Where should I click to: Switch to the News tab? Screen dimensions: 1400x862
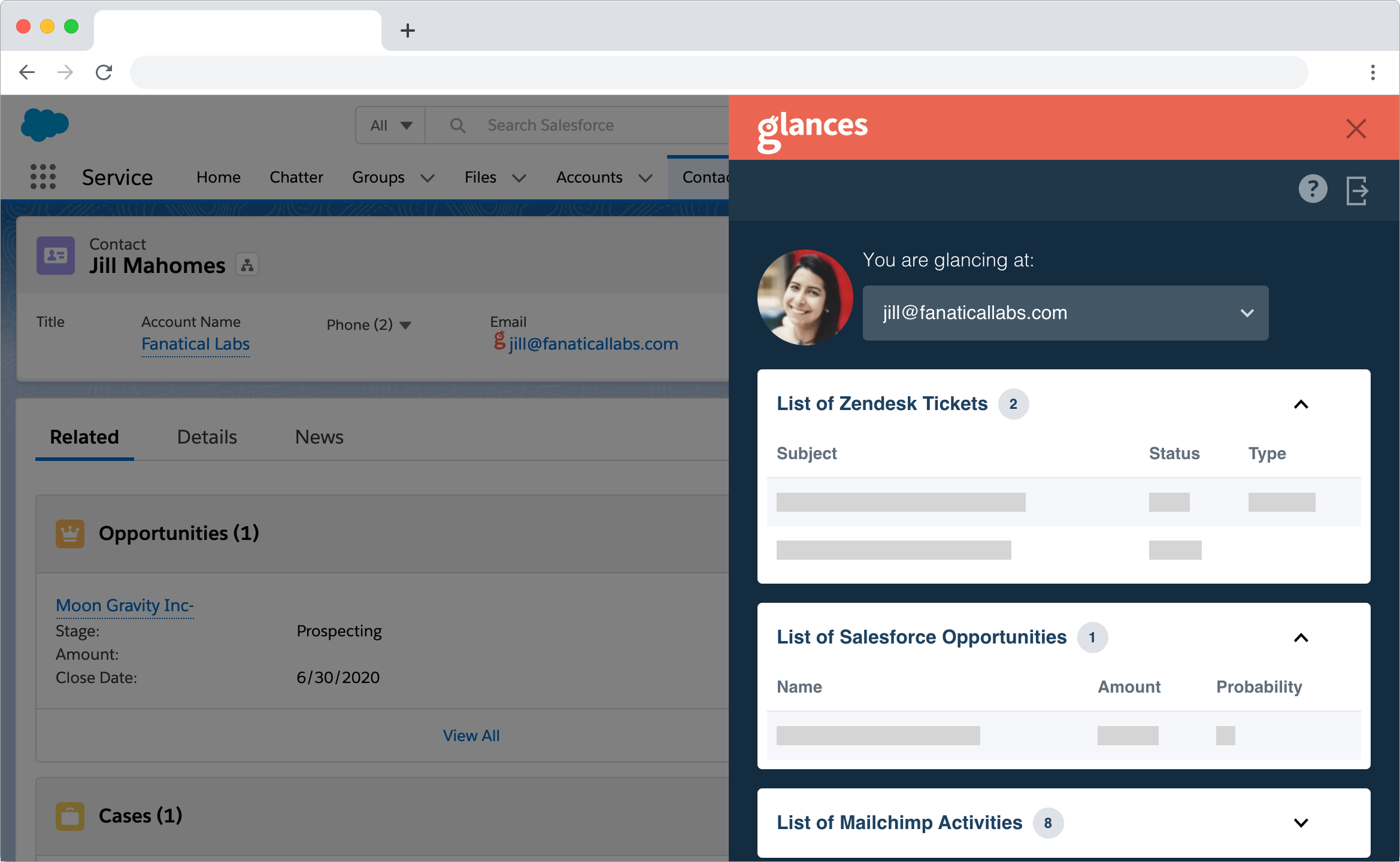pyautogui.click(x=319, y=437)
